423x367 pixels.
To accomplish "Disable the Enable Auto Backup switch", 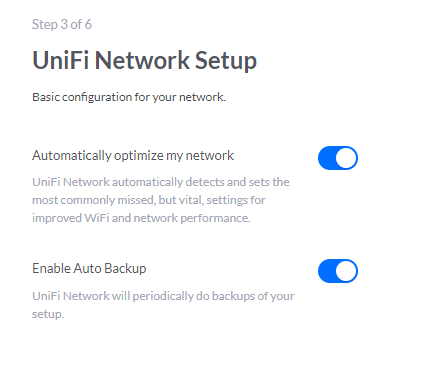I will click(338, 271).
